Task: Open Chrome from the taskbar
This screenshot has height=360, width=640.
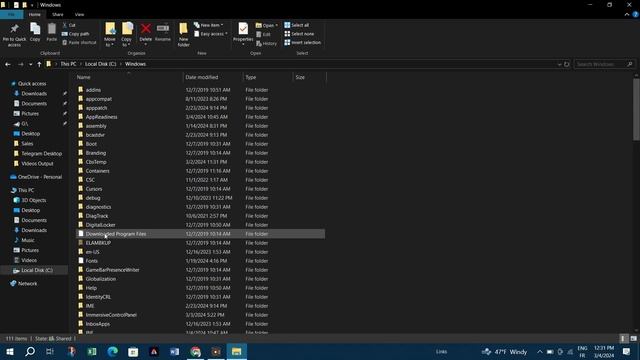Action: click(x=196, y=351)
